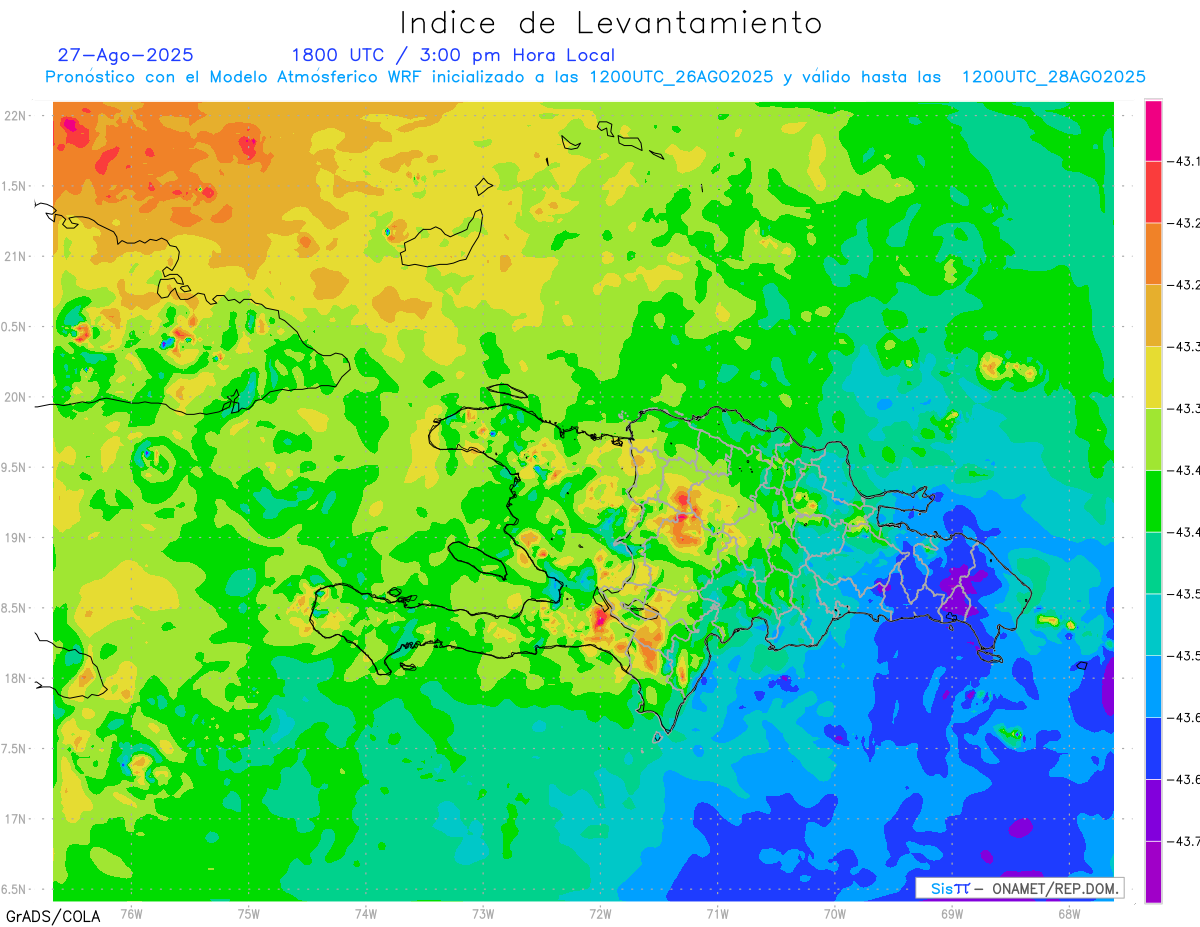This screenshot has width=1200, height=927.
Task: Click the '21N' latitude label
Action: (15, 256)
